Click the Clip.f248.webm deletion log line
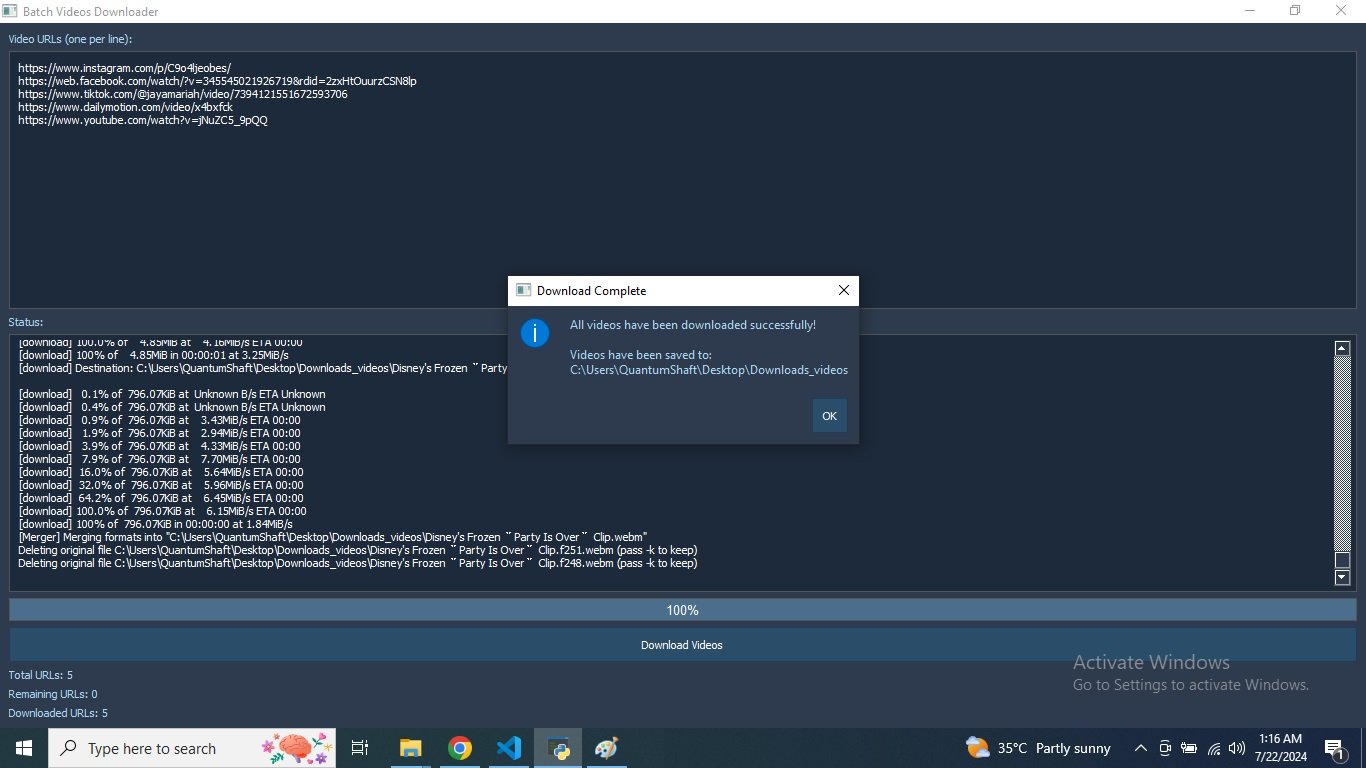 357,563
